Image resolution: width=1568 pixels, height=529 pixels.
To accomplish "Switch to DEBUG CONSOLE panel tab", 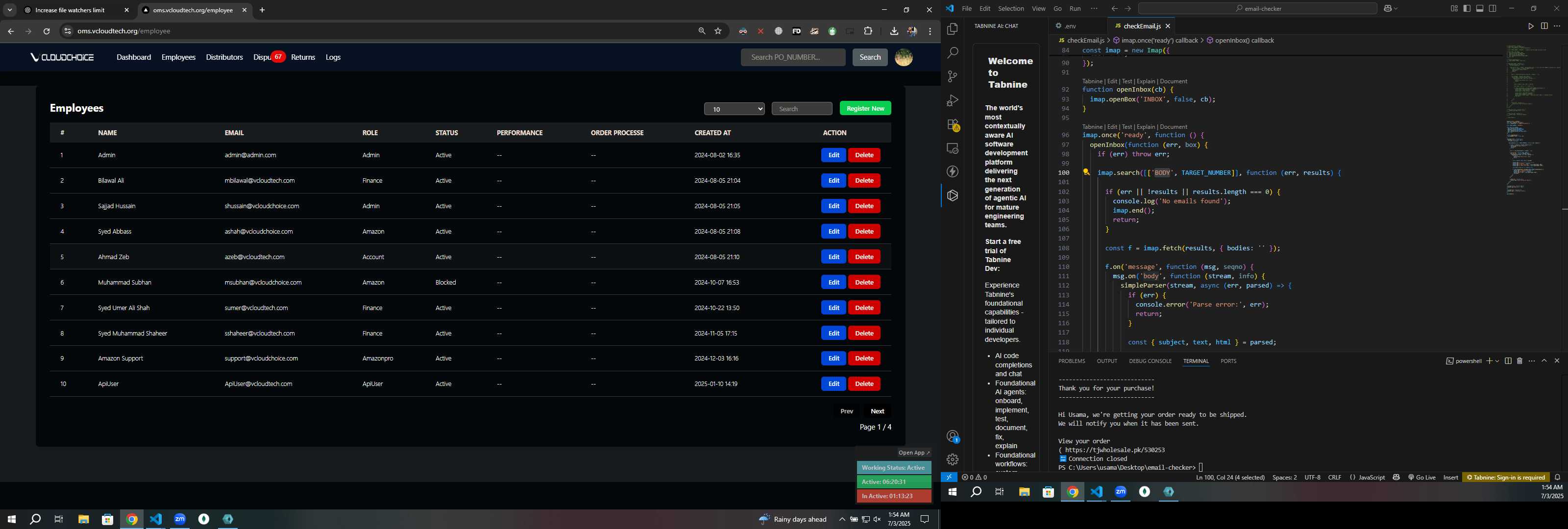I will (1150, 361).
